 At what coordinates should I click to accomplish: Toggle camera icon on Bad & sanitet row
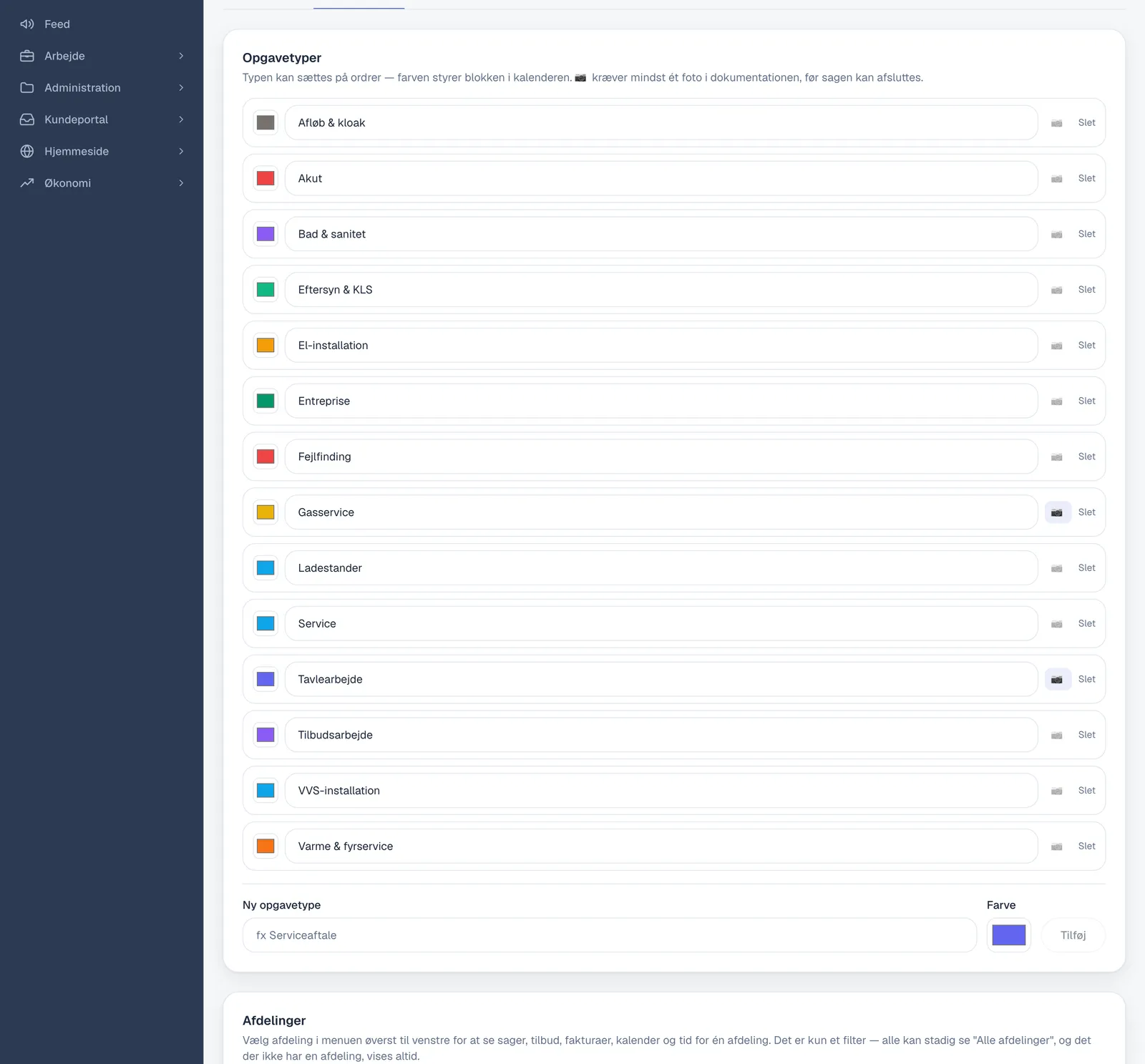pyautogui.click(x=1057, y=234)
